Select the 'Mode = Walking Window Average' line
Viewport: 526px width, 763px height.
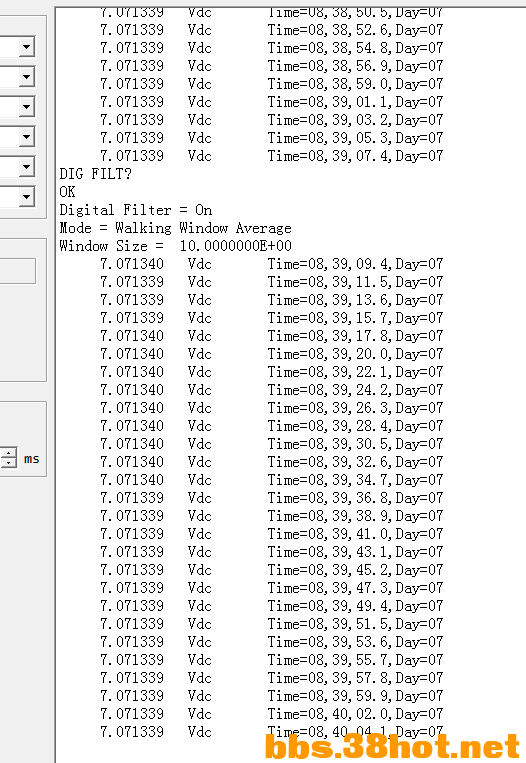(x=175, y=228)
